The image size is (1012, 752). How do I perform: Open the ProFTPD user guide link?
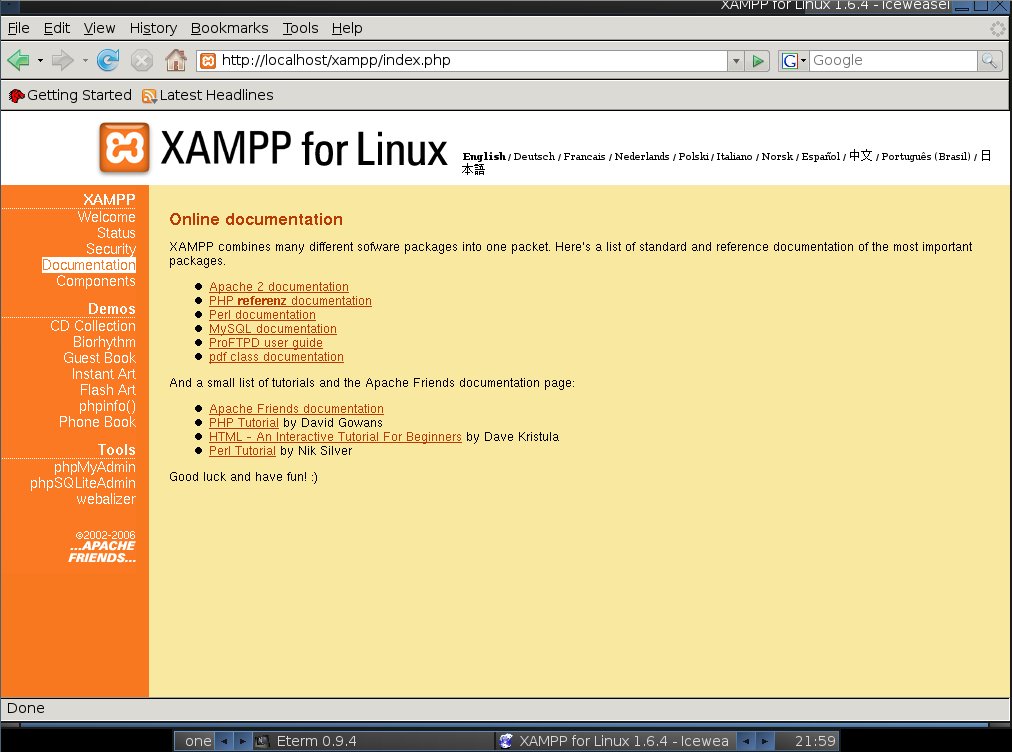(266, 343)
